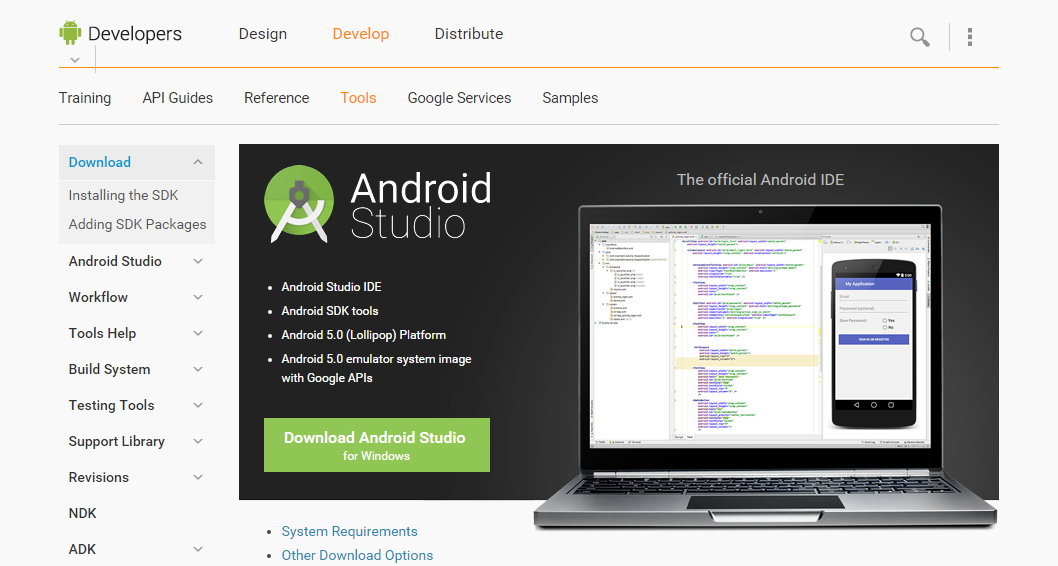Open API Guides in the sub-navigation
The image size is (1058, 566).
tap(177, 98)
